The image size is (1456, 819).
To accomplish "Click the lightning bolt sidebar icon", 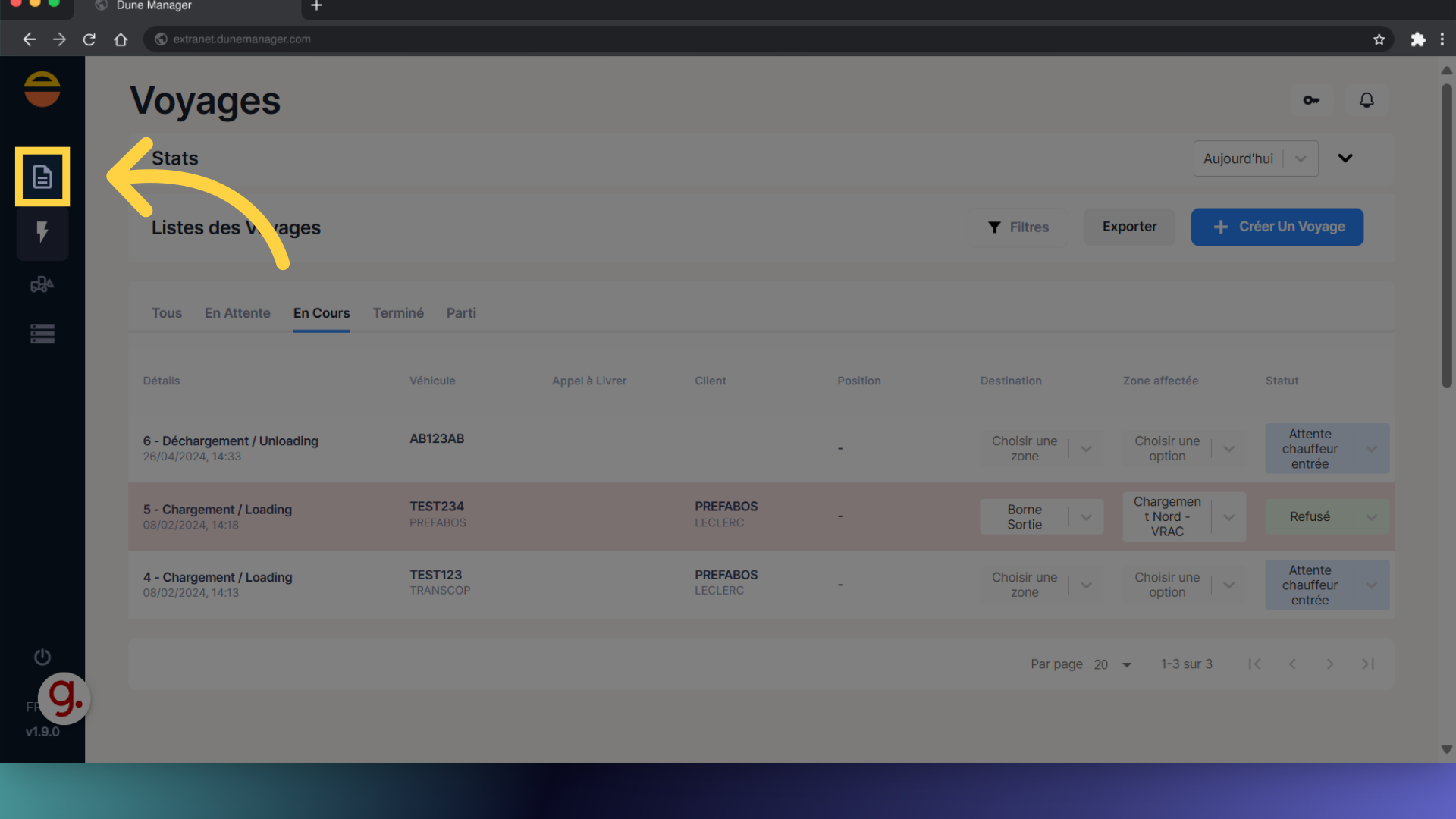I will coord(42,232).
